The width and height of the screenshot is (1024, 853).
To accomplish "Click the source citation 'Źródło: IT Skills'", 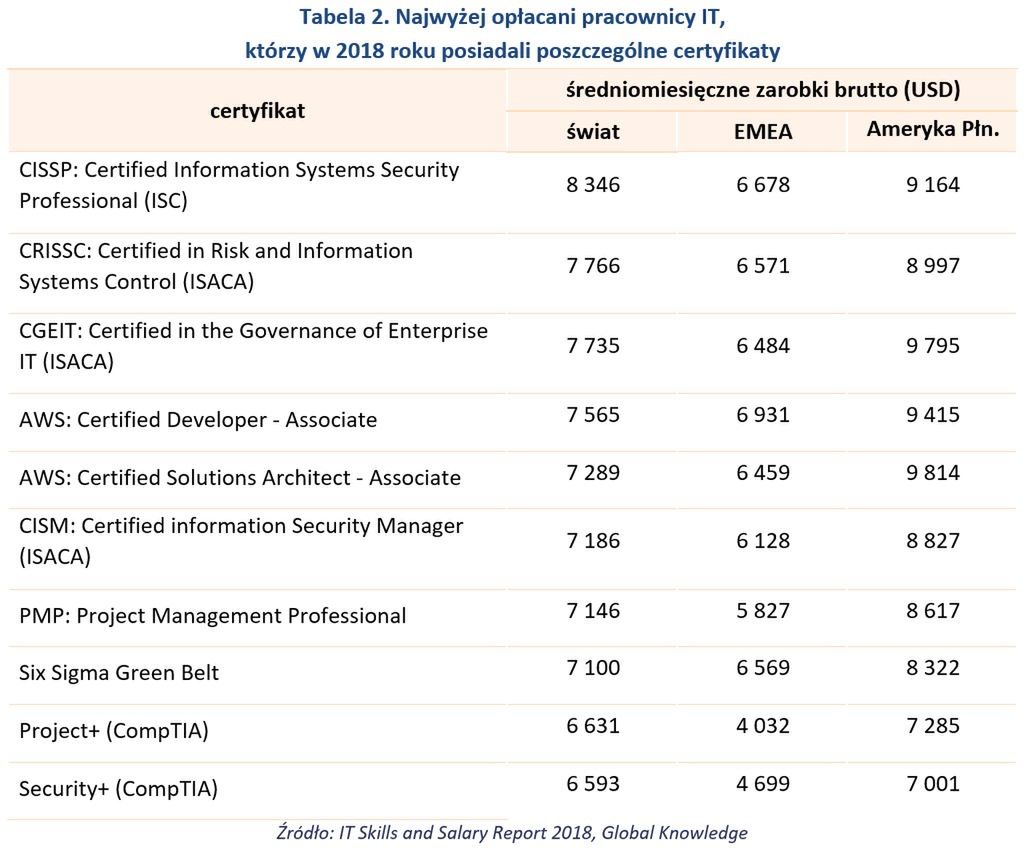I will (512, 832).
